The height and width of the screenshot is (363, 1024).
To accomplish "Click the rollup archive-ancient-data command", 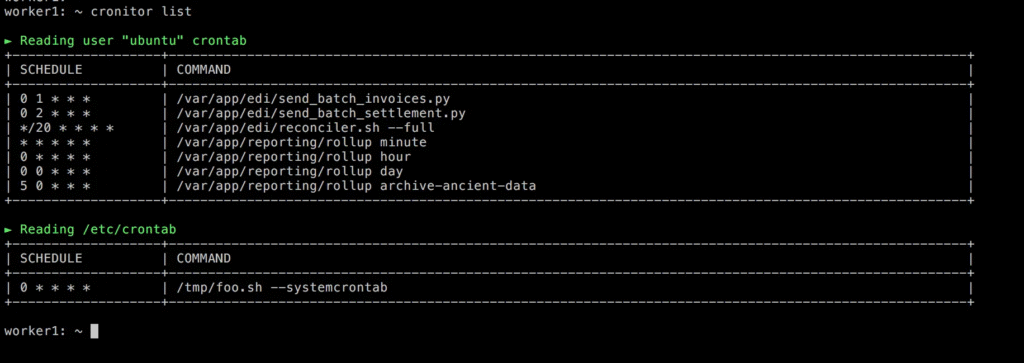I will (x=357, y=185).
